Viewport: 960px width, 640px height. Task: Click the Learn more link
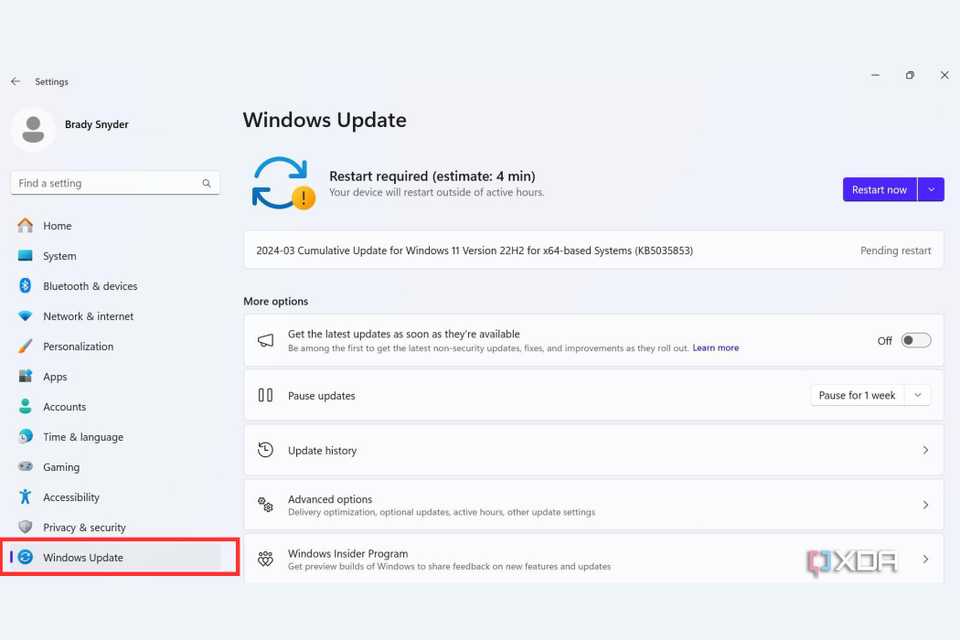click(716, 348)
